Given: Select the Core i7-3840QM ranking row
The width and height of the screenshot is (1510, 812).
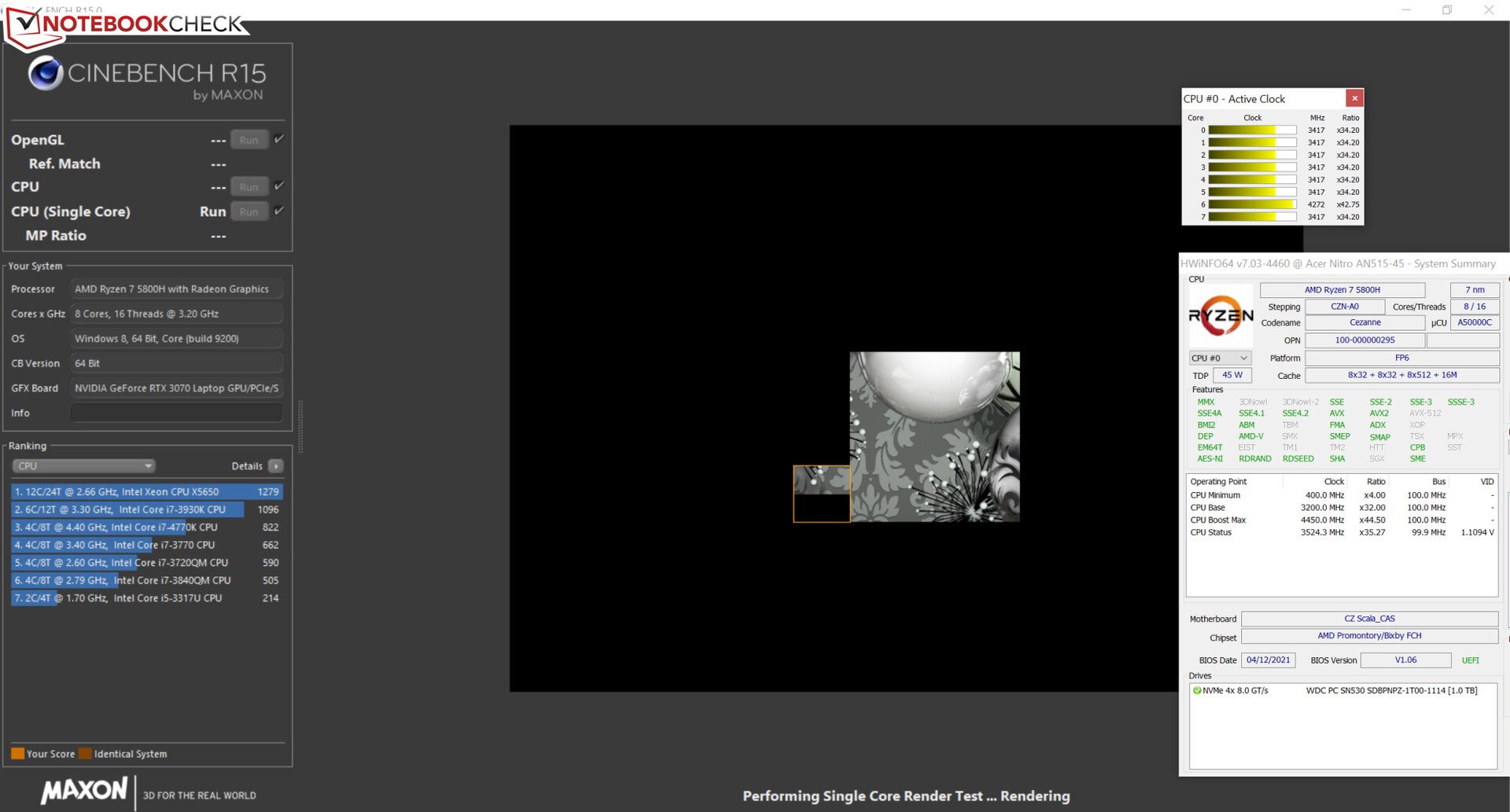Looking at the screenshot, I should tap(147, 580).
